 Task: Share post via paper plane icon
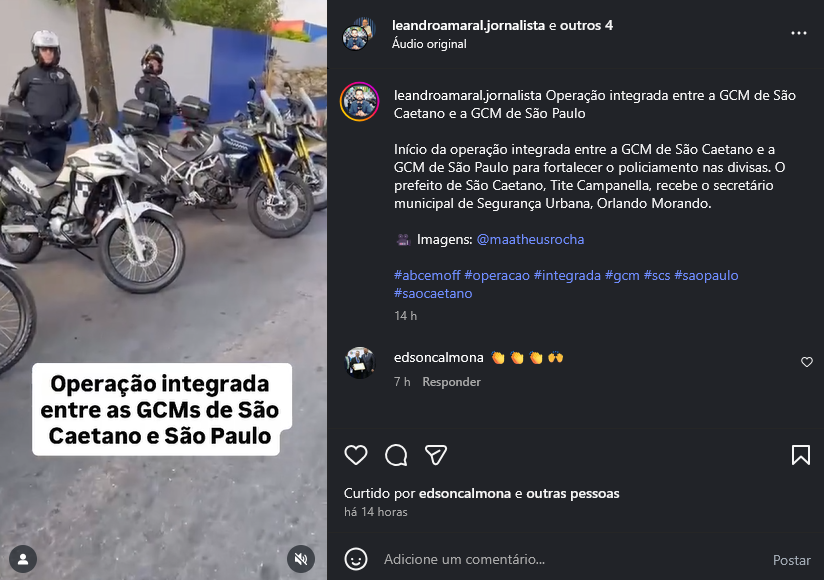[x=436, y=455]
